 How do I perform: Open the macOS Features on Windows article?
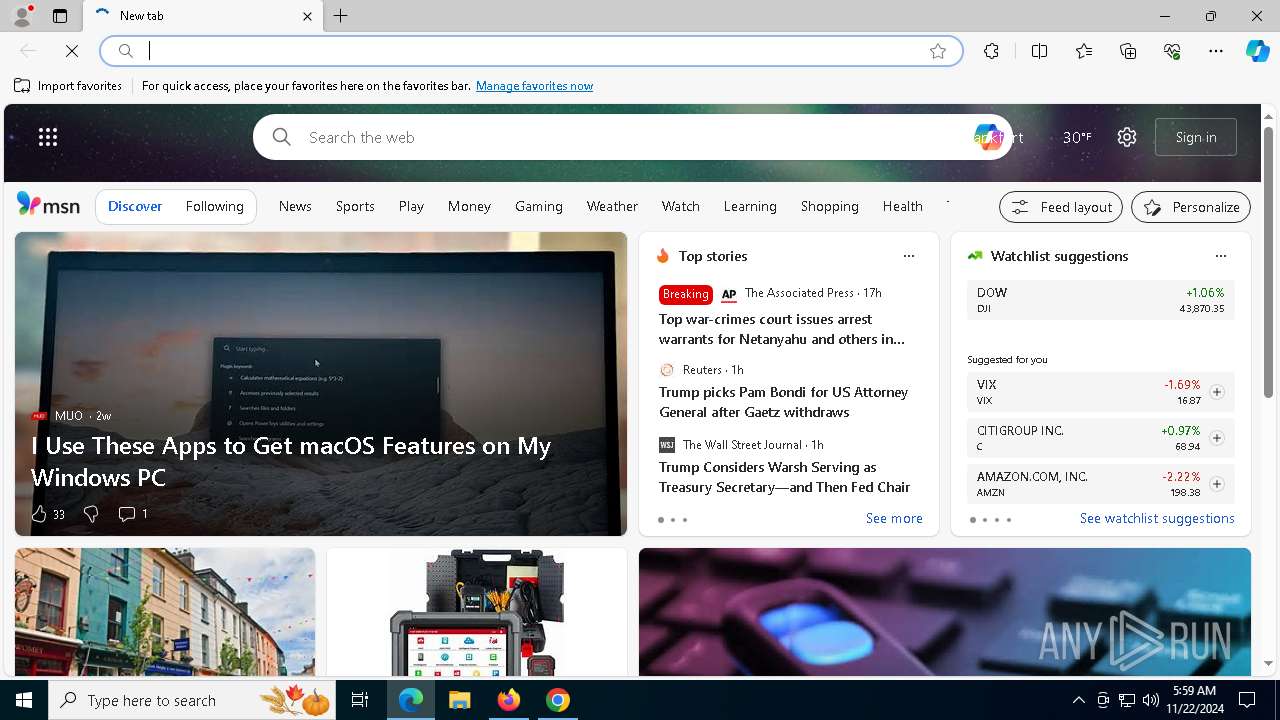tap(291, 461)
